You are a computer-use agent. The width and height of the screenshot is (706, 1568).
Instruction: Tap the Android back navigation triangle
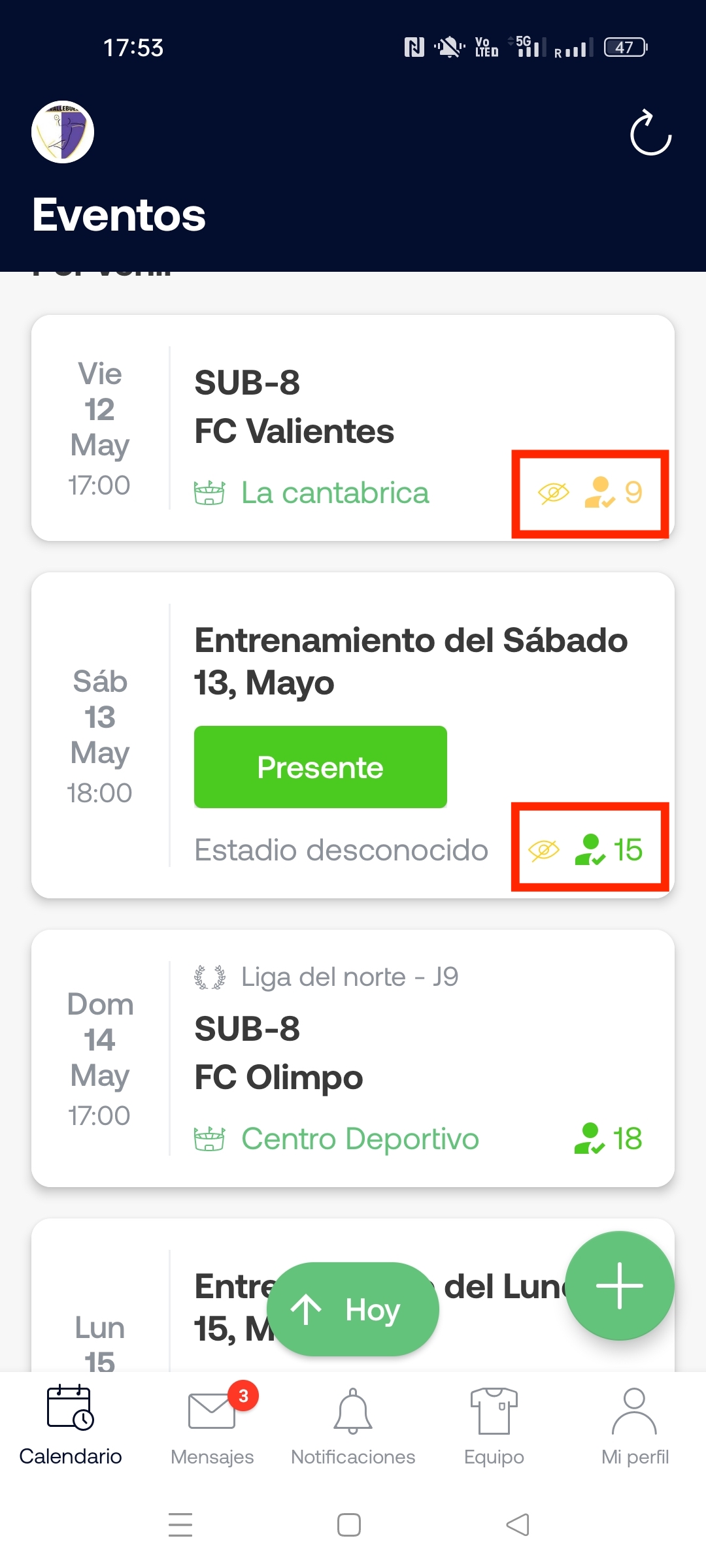pos(518,1525)
